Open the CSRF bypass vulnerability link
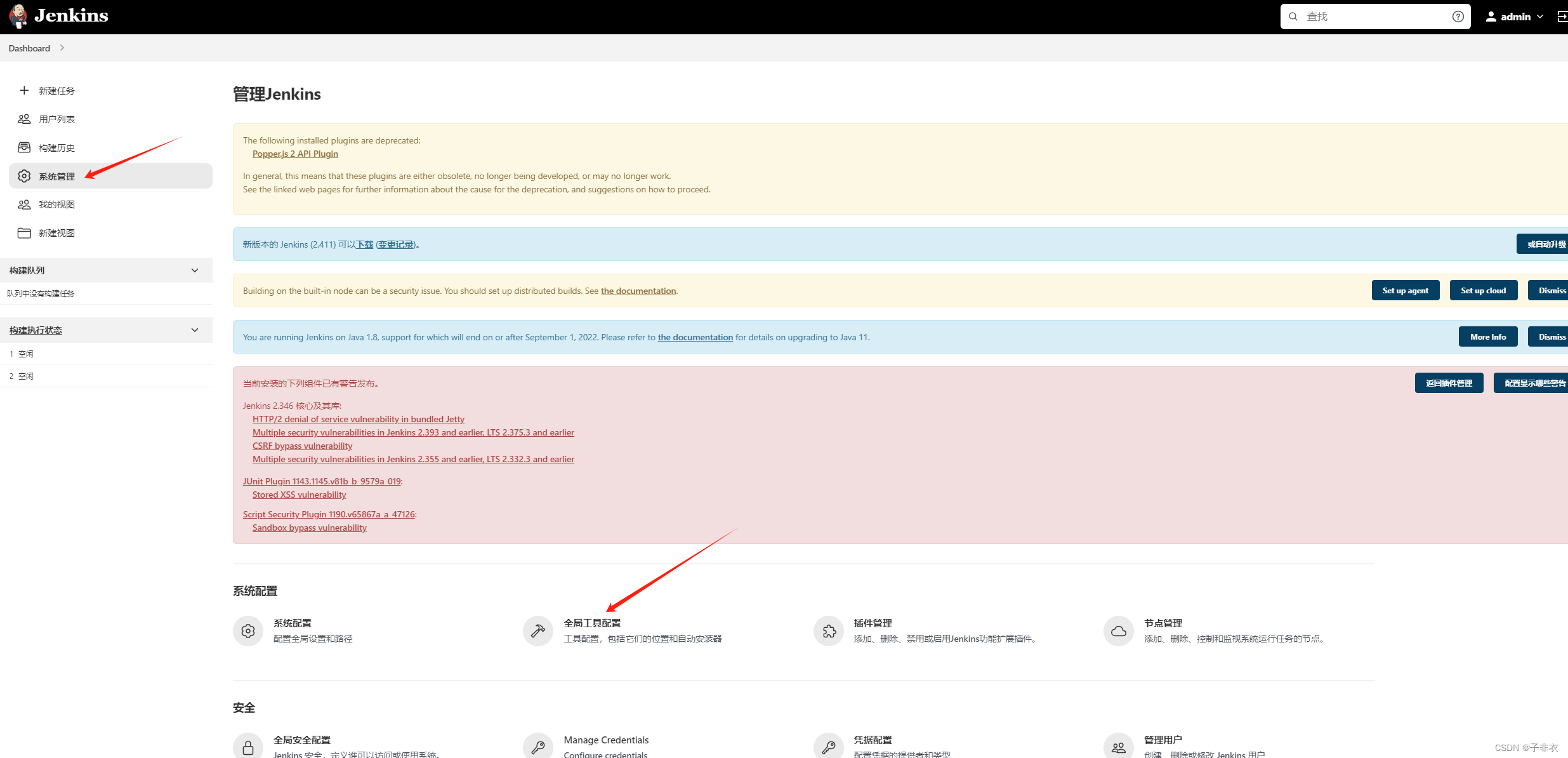The width and height of the screenshot is (1568, 758). coord(302,446)
